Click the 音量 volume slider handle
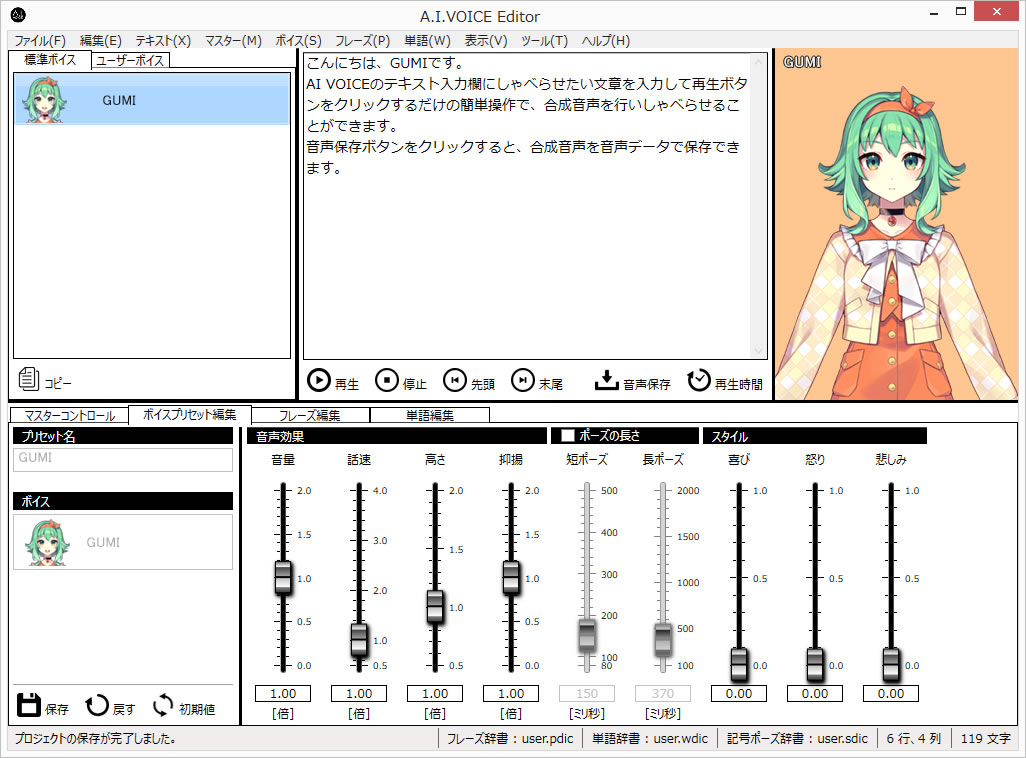 click(x=283, y=578)
